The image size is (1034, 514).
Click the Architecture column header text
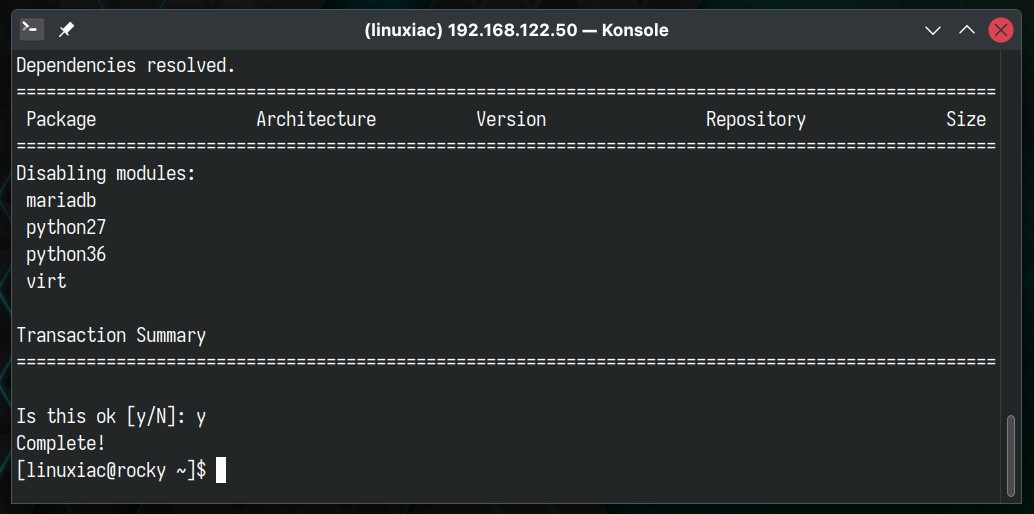pos(316,119)
